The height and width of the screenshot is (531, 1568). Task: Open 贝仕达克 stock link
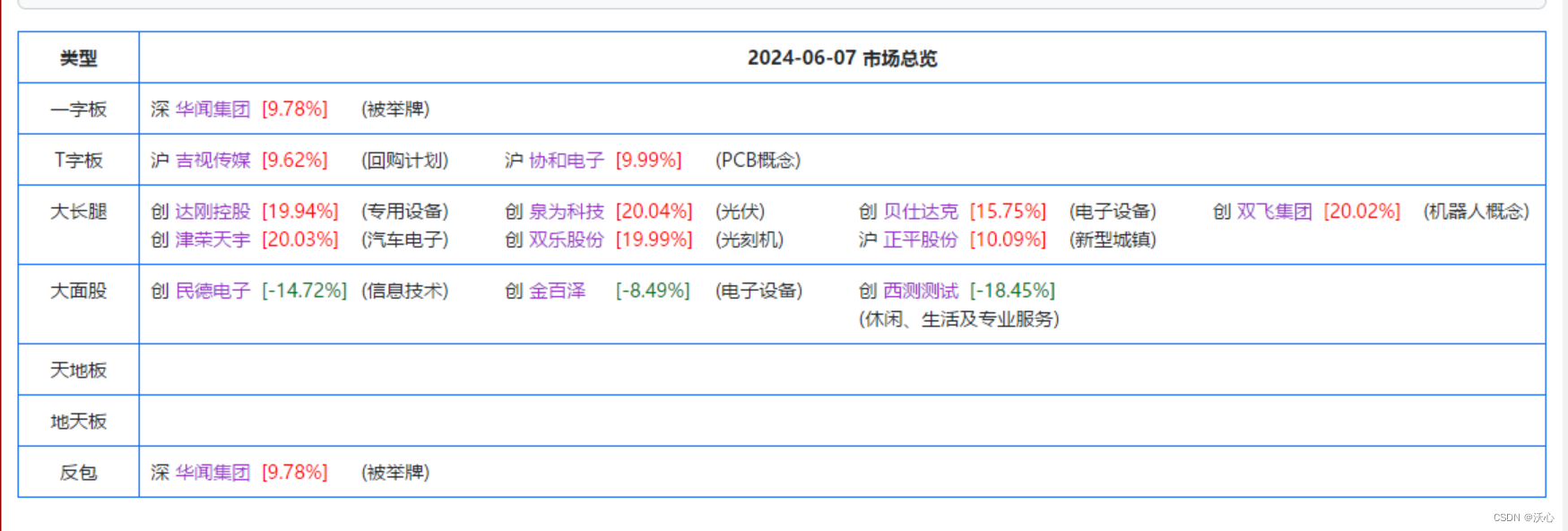tap(921, 212)
